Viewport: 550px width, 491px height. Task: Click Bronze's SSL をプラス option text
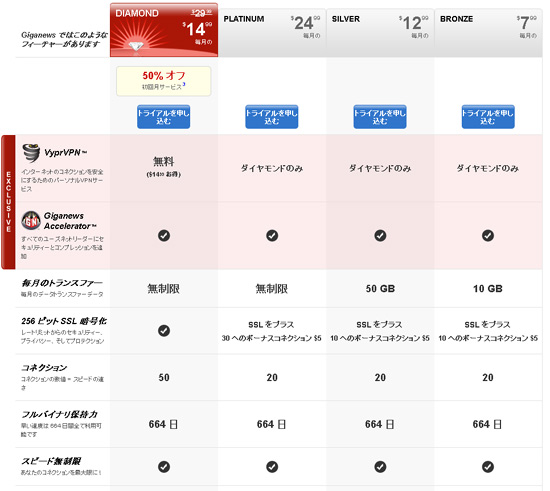[x=488, y=325]
